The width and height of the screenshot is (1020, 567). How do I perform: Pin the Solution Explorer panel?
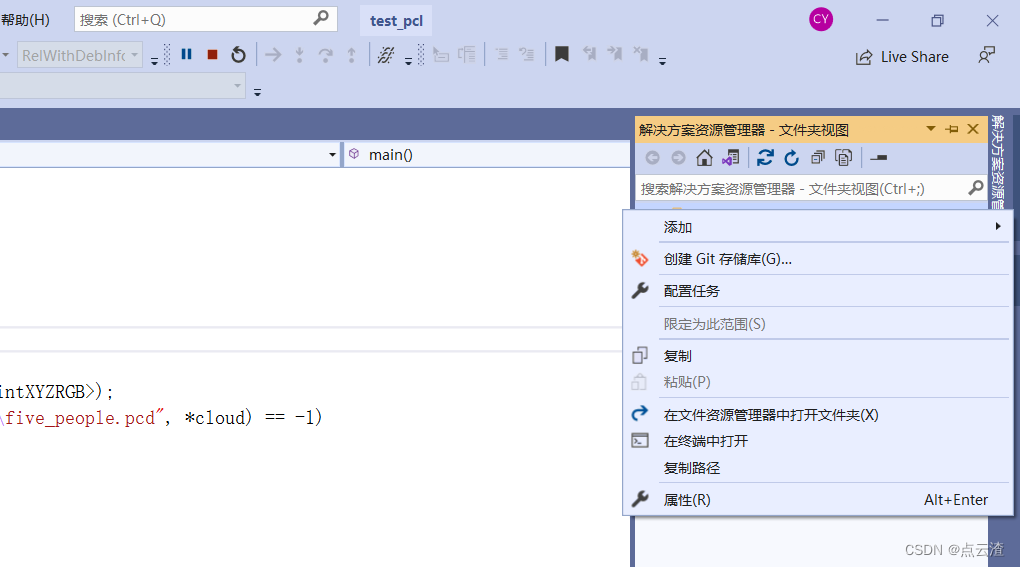point(952,129)
